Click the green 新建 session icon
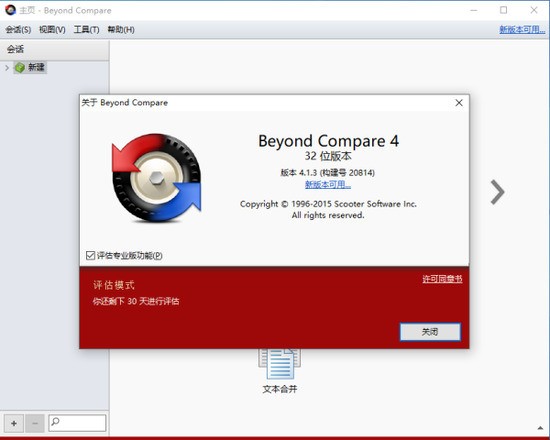550x440 pixels. click(x=20, y=67)
